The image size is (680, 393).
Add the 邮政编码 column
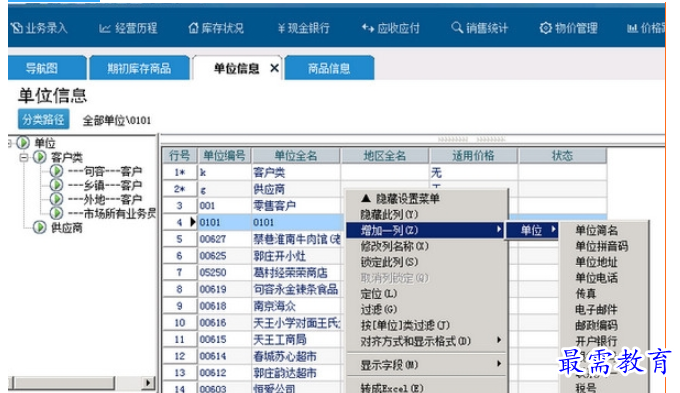[596, 325]
